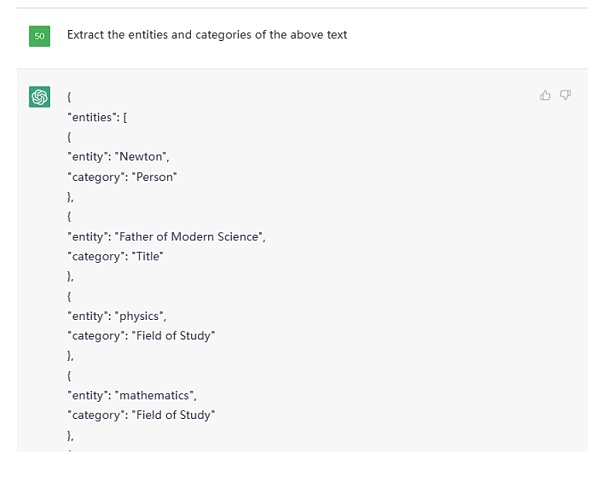600x483 pixels.
Task: Click the "entity": "physics" line
Action: (x=113, y=316)
